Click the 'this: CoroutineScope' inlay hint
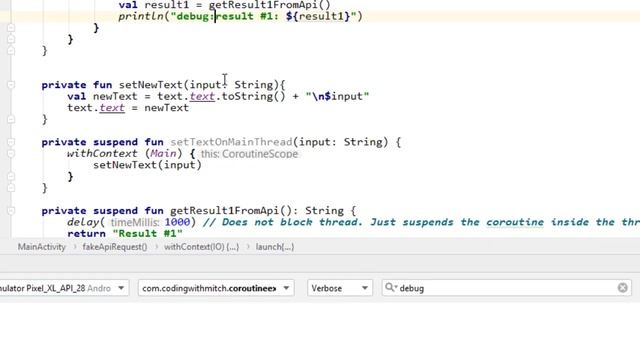Viewport: 640px width, 360px height. 249,154
